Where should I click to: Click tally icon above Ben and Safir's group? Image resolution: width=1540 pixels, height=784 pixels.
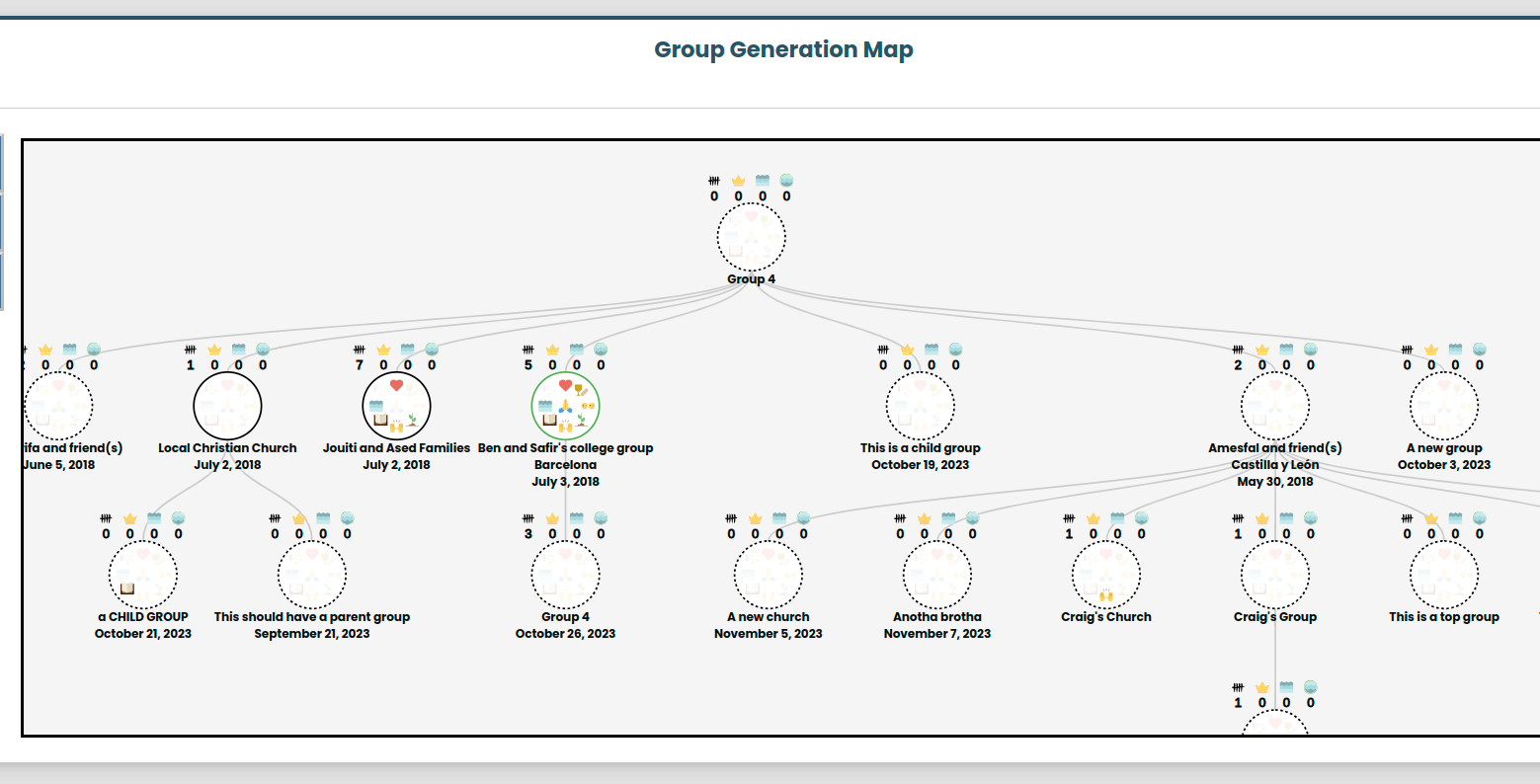click(528, 350)
